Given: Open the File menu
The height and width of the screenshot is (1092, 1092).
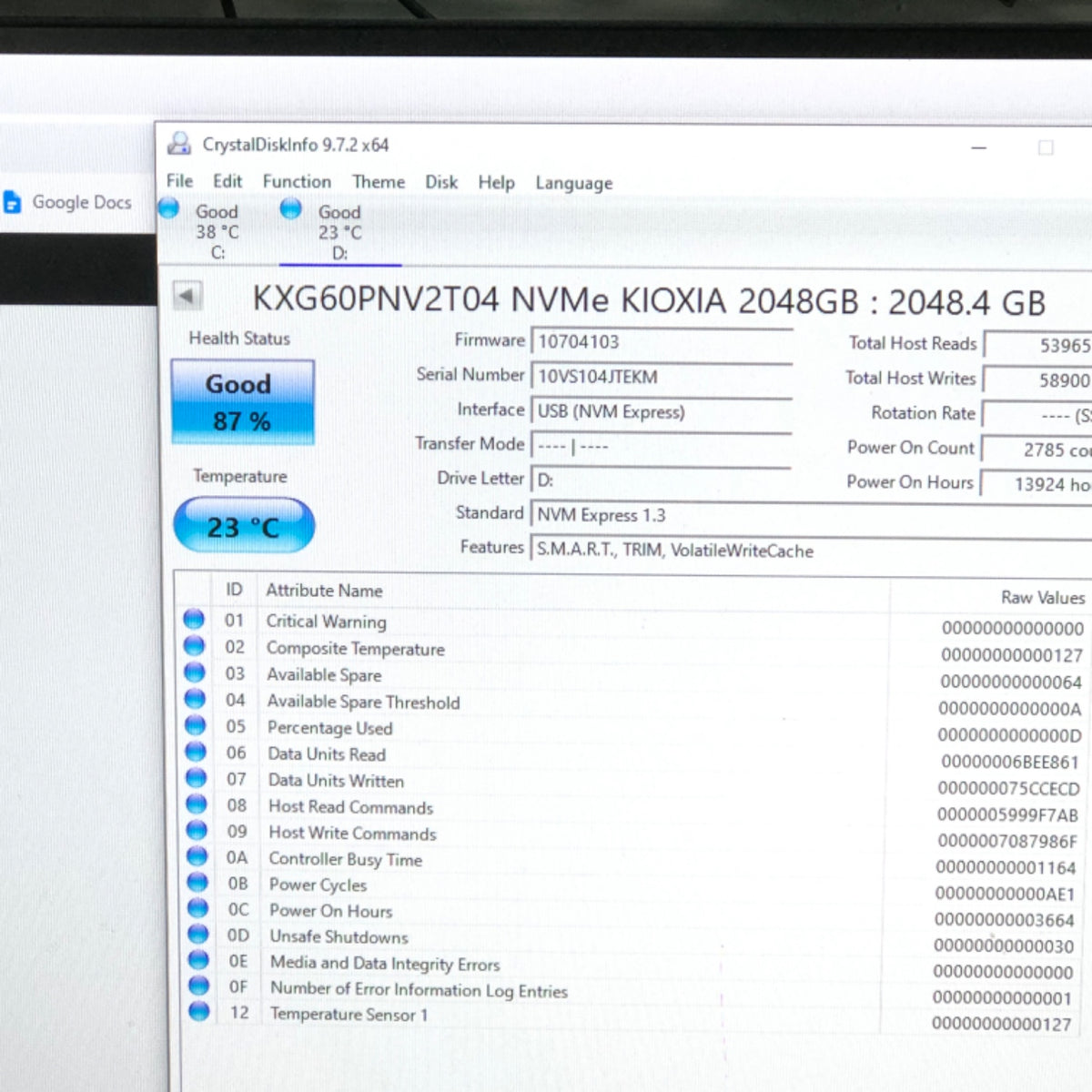Looking at the screenshot, I should [179, 181].
